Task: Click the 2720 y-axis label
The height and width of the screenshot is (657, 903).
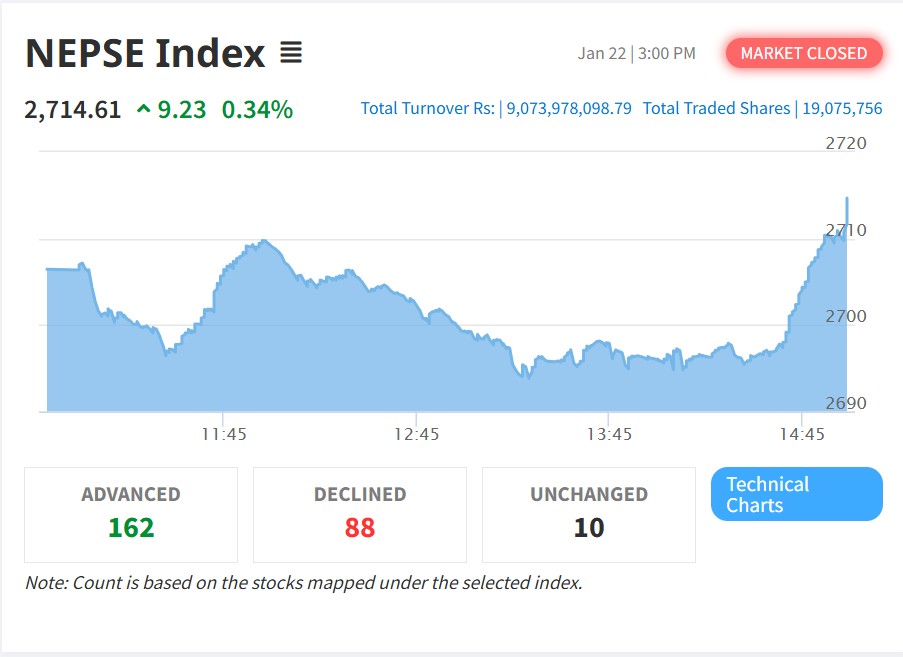Action: coord(846,143)
